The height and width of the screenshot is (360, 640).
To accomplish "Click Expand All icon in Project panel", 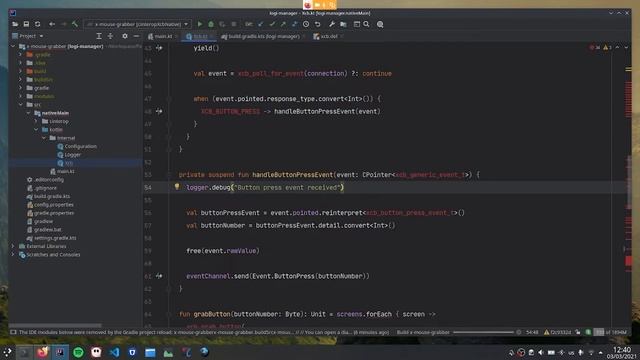I will coord(99,36).
